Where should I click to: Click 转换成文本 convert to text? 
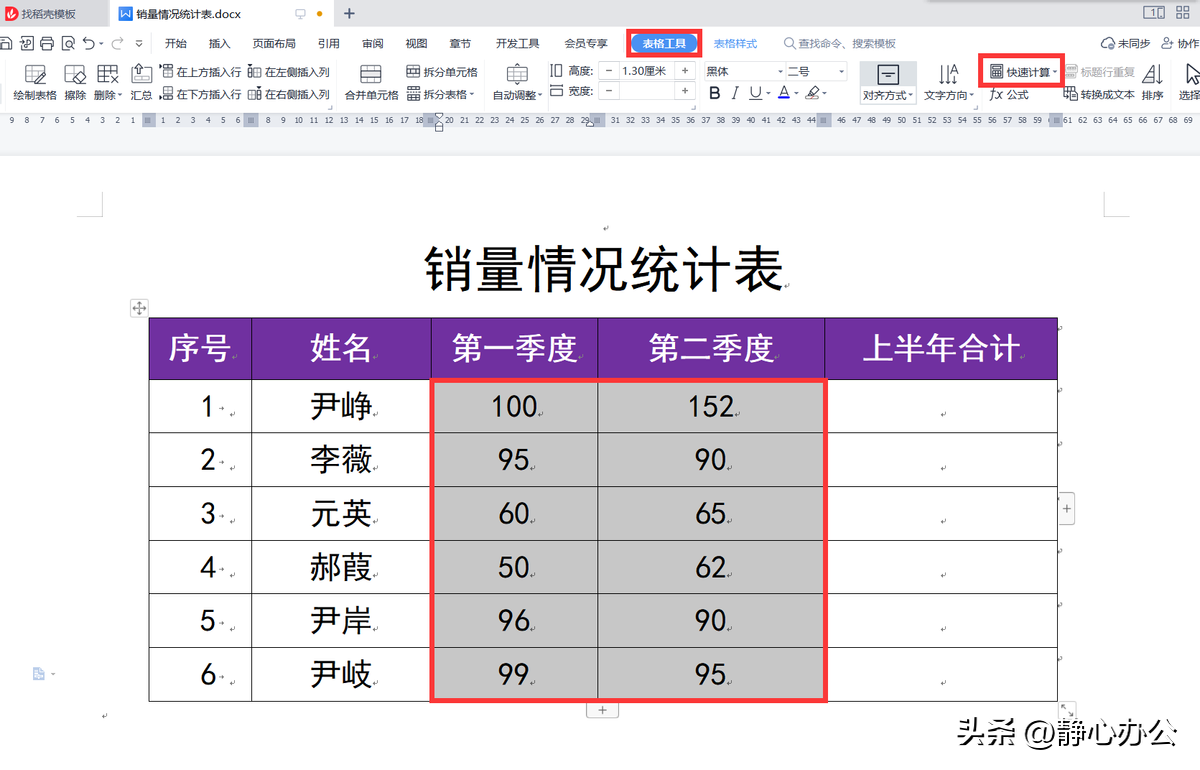point(1099,94)
